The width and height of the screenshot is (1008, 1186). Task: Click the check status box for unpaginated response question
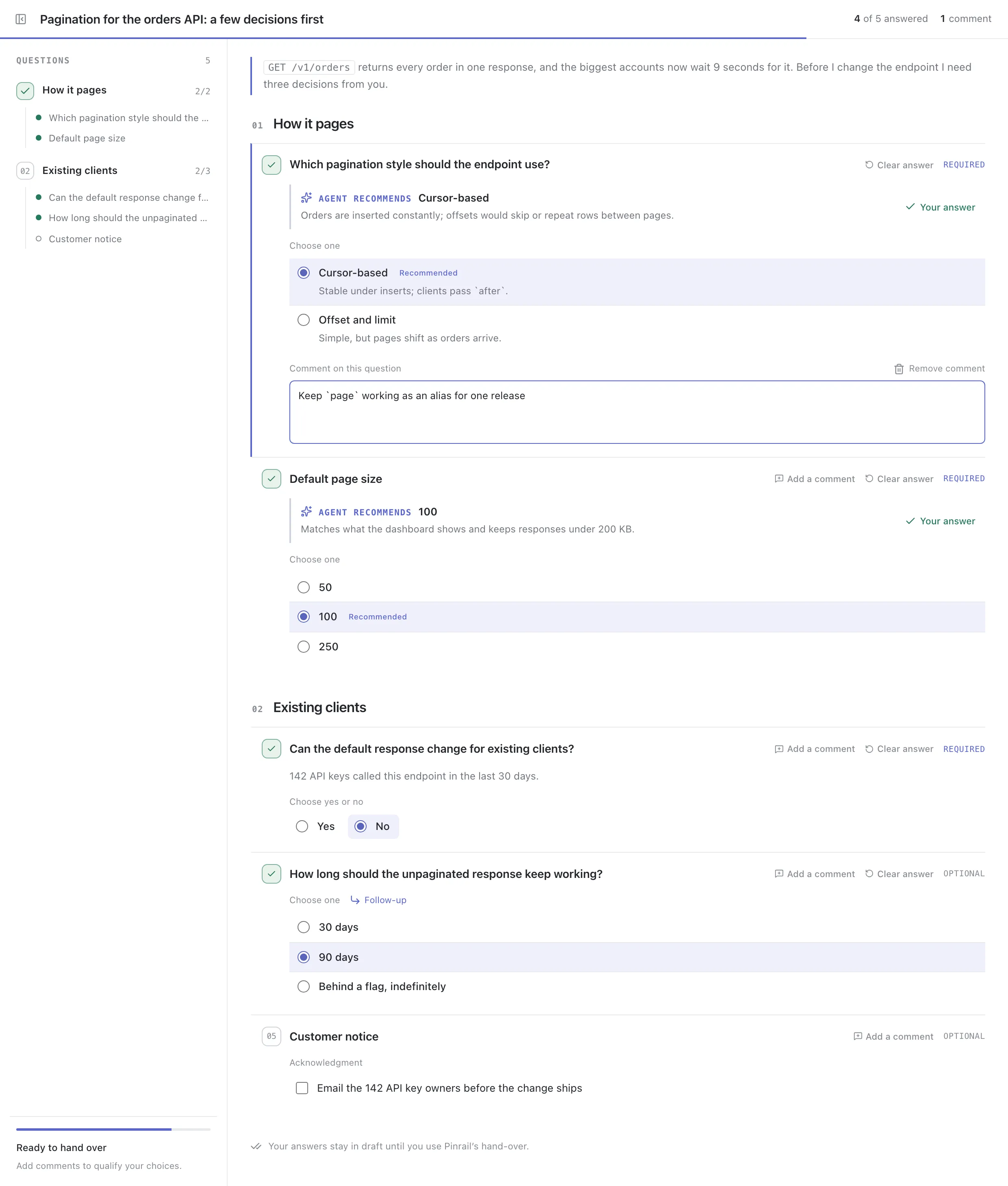click(272, 873)
